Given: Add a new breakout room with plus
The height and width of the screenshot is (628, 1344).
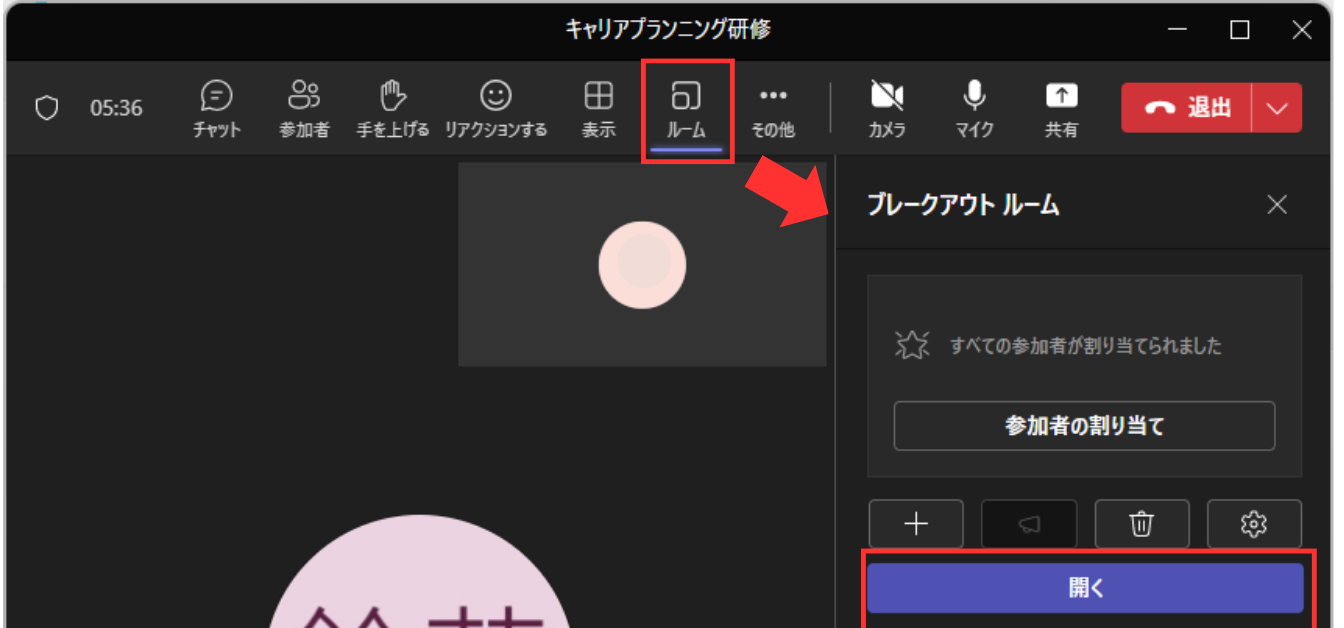Looking at the screenshot, I should (916, 524).
